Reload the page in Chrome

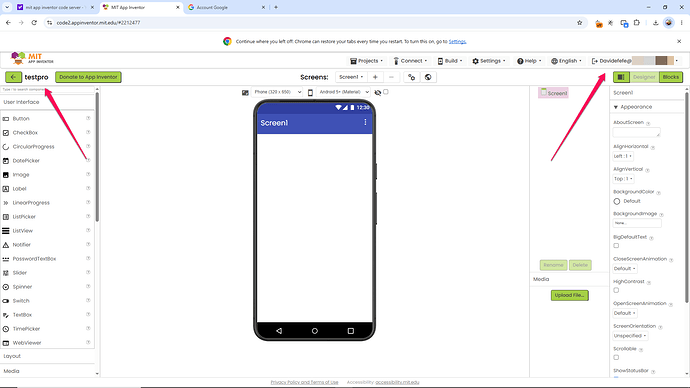[34, 22]
